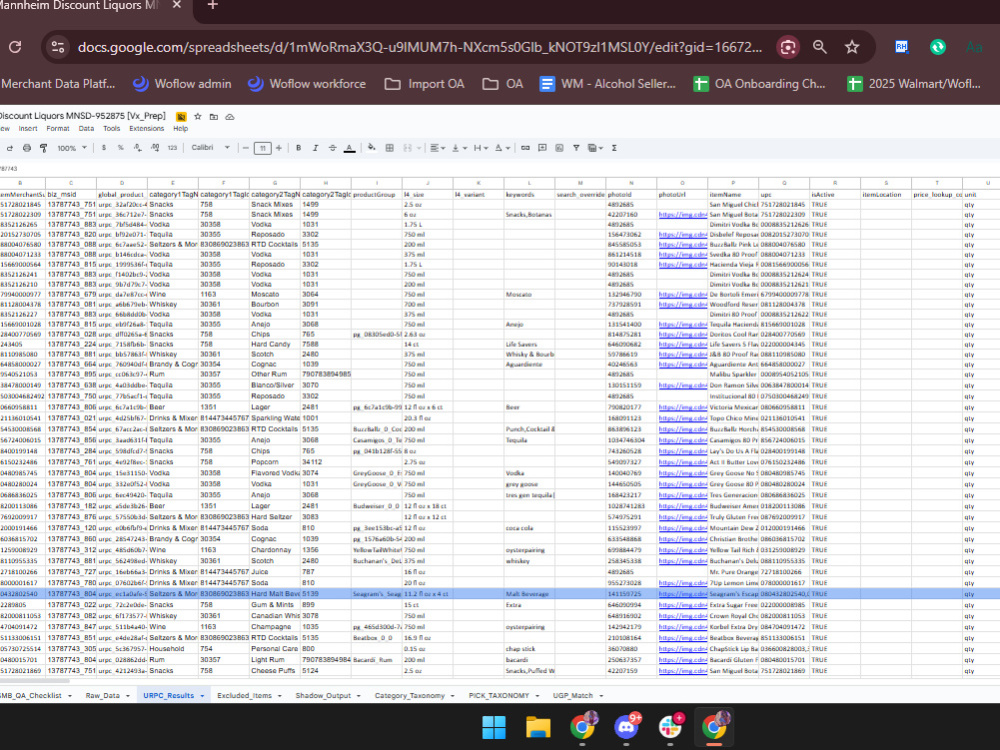Switch to the Category_Taxonomy sheet tab

tap(409, 696)
